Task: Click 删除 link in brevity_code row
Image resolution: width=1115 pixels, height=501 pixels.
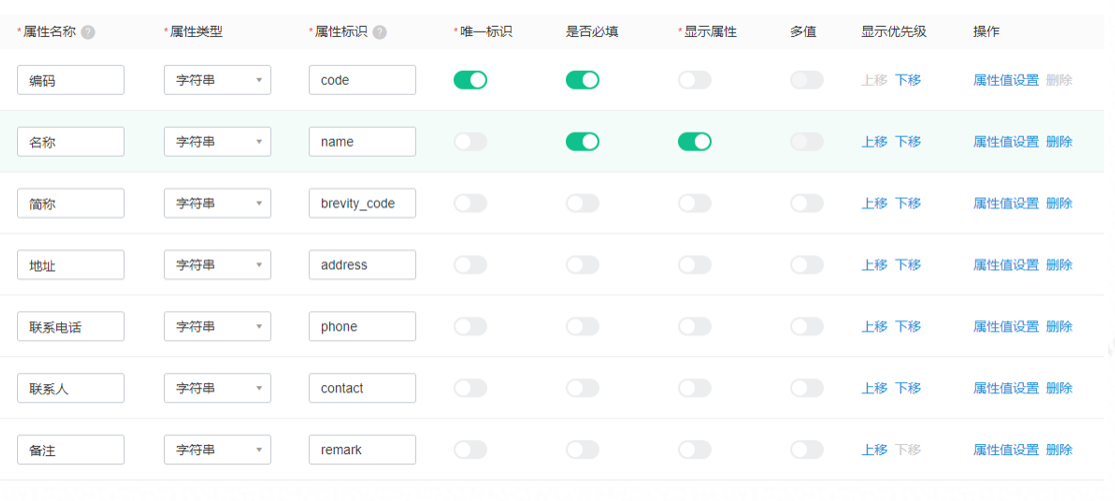Action: point(1059,203)
